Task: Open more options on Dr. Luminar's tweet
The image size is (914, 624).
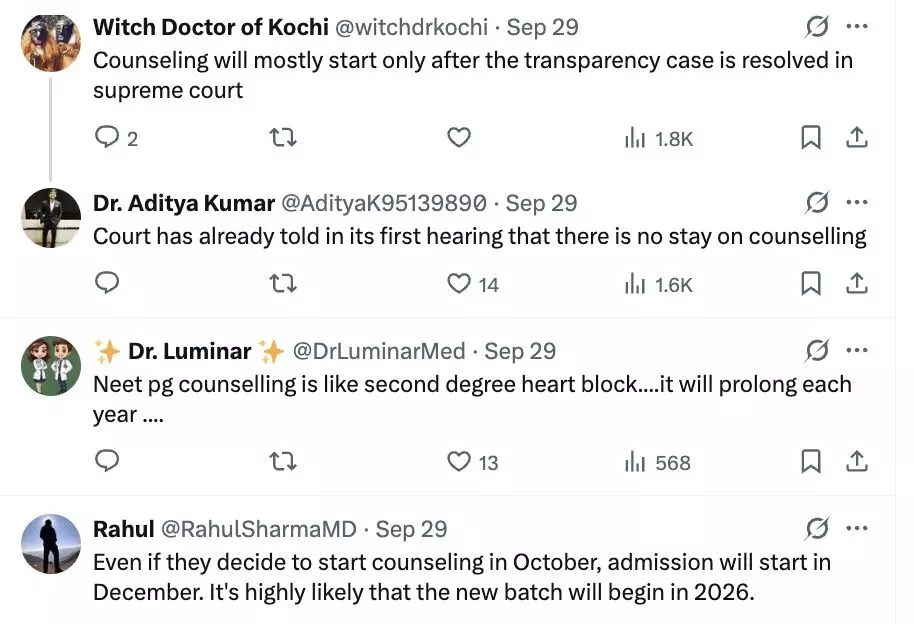Action: (857, 350)
